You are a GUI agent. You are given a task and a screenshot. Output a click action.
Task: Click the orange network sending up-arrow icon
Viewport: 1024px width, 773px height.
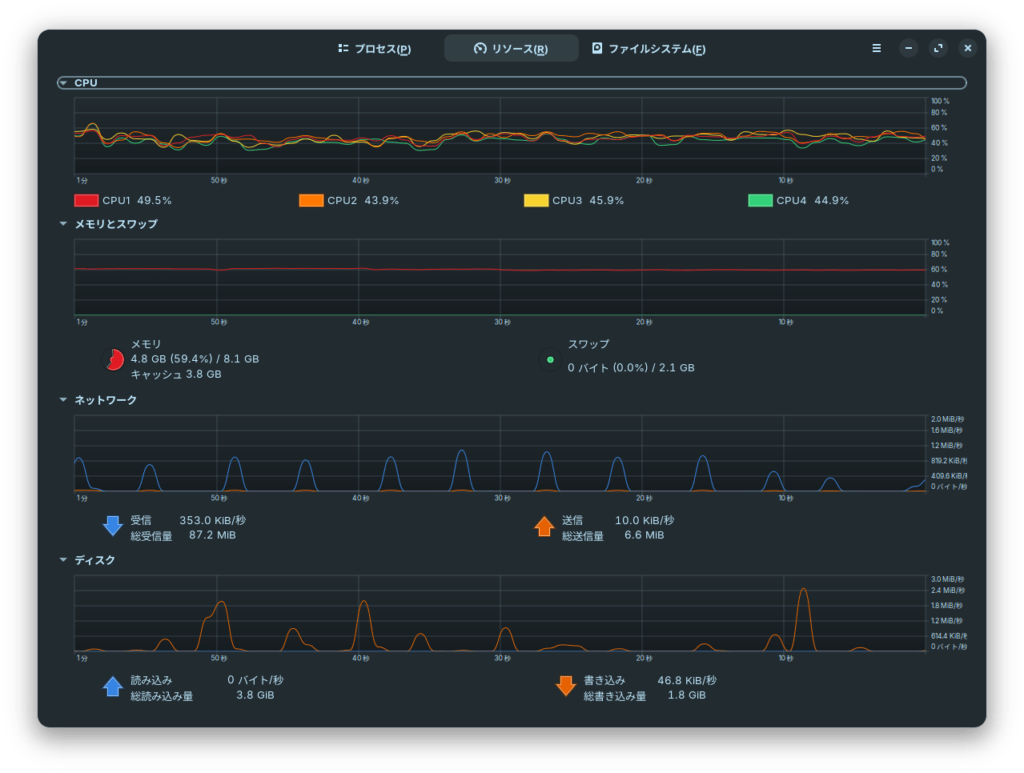pos(544,527)
